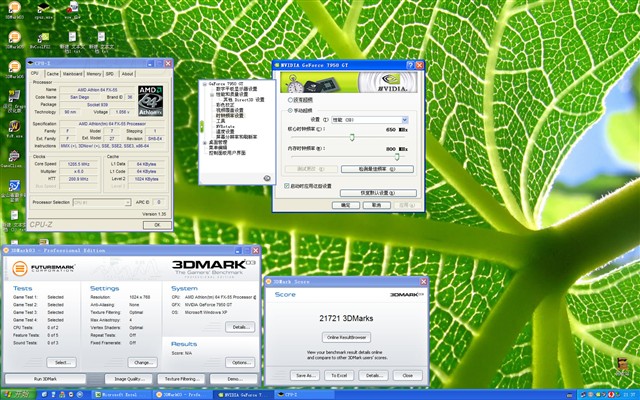Select the clock frequency settings (时钟频率设置) tree item
The image size is (640, 400).
point(229,116)
